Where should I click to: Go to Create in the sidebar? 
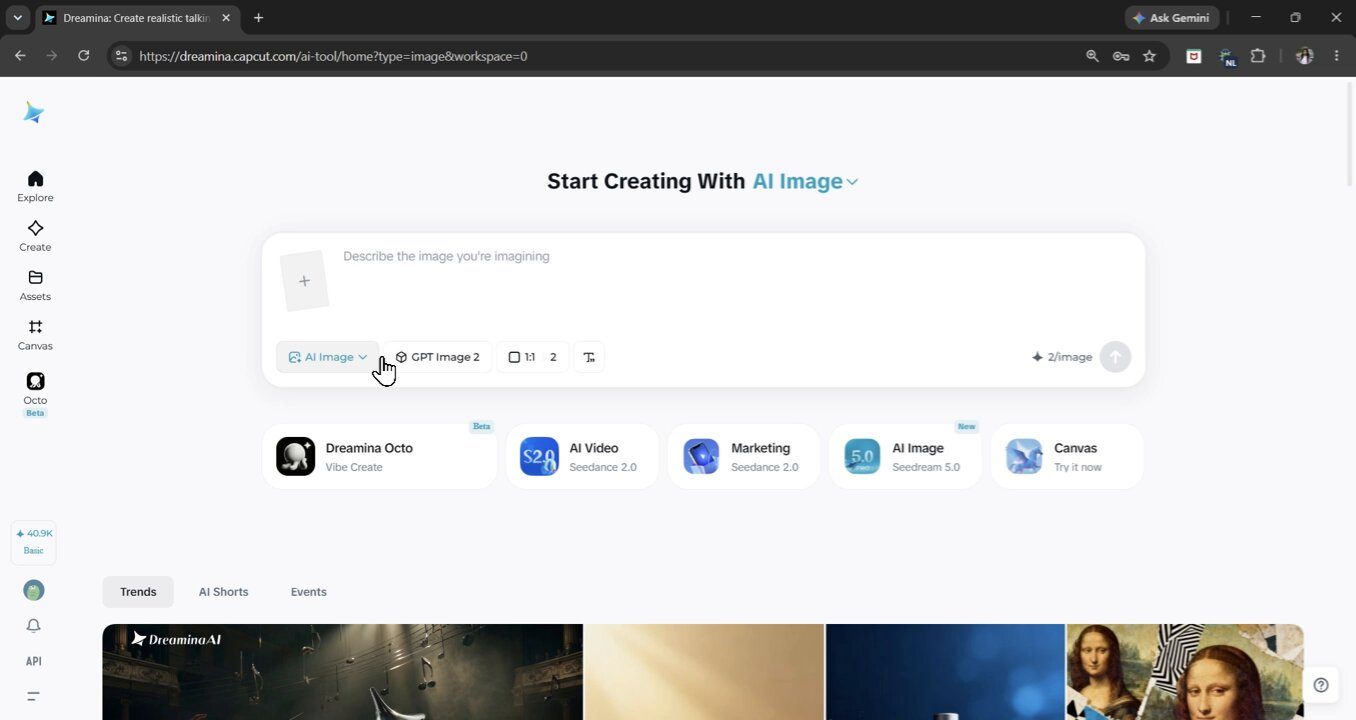[x=35, y=236]
